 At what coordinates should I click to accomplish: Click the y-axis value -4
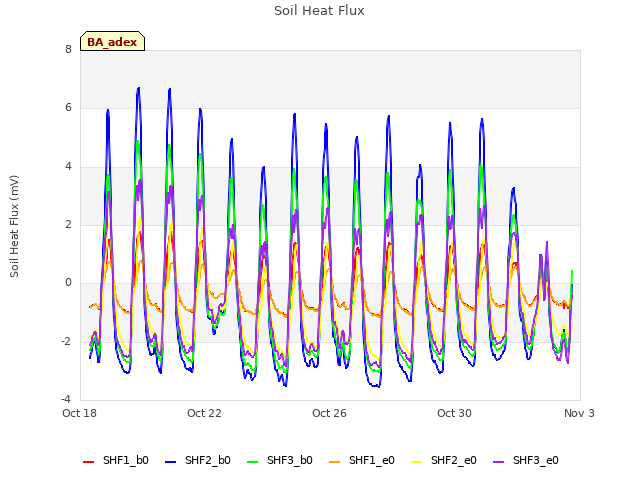(x=66, y=399)
